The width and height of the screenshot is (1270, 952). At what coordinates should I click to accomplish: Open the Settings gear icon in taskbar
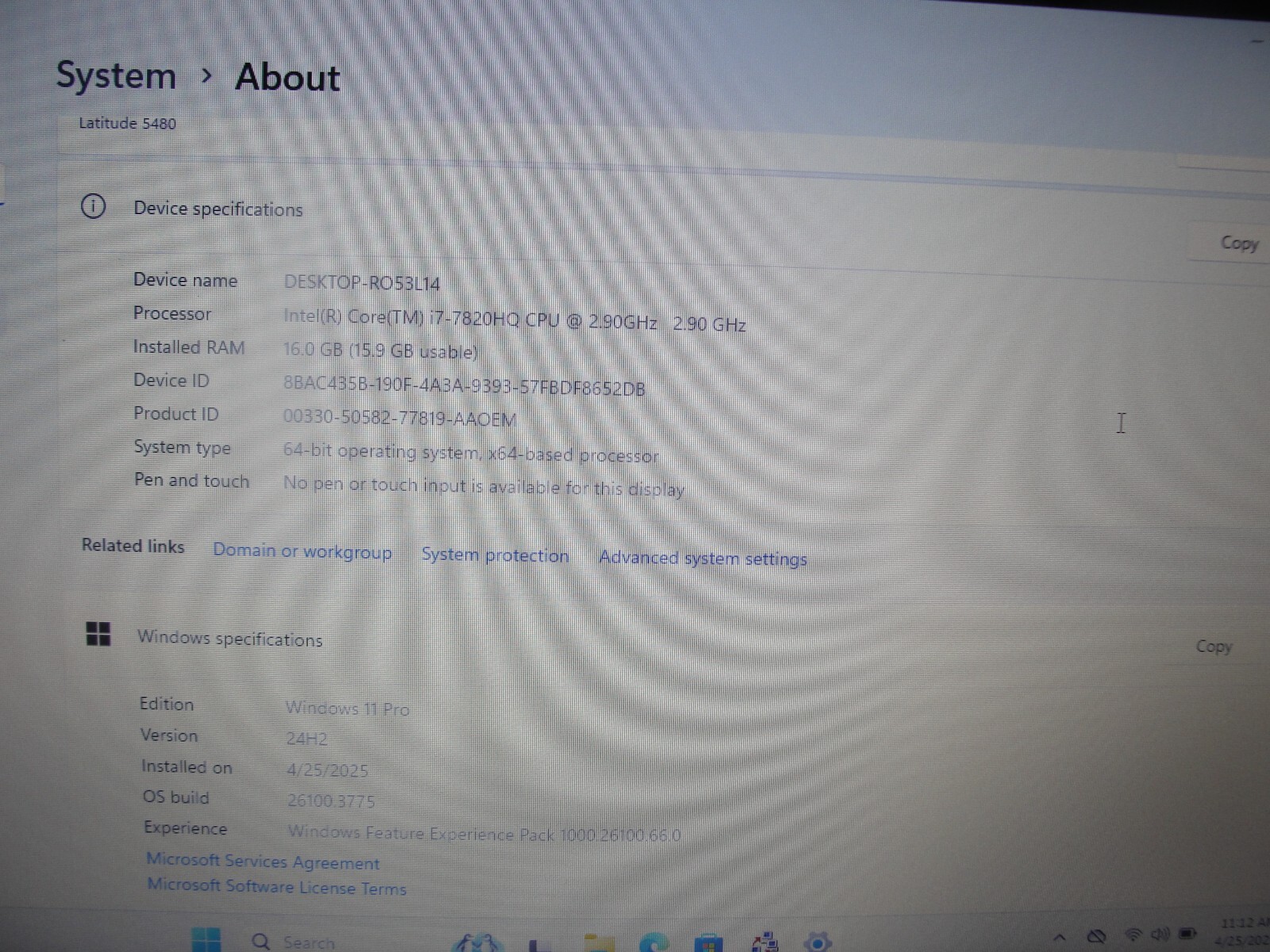pos(818,942)
